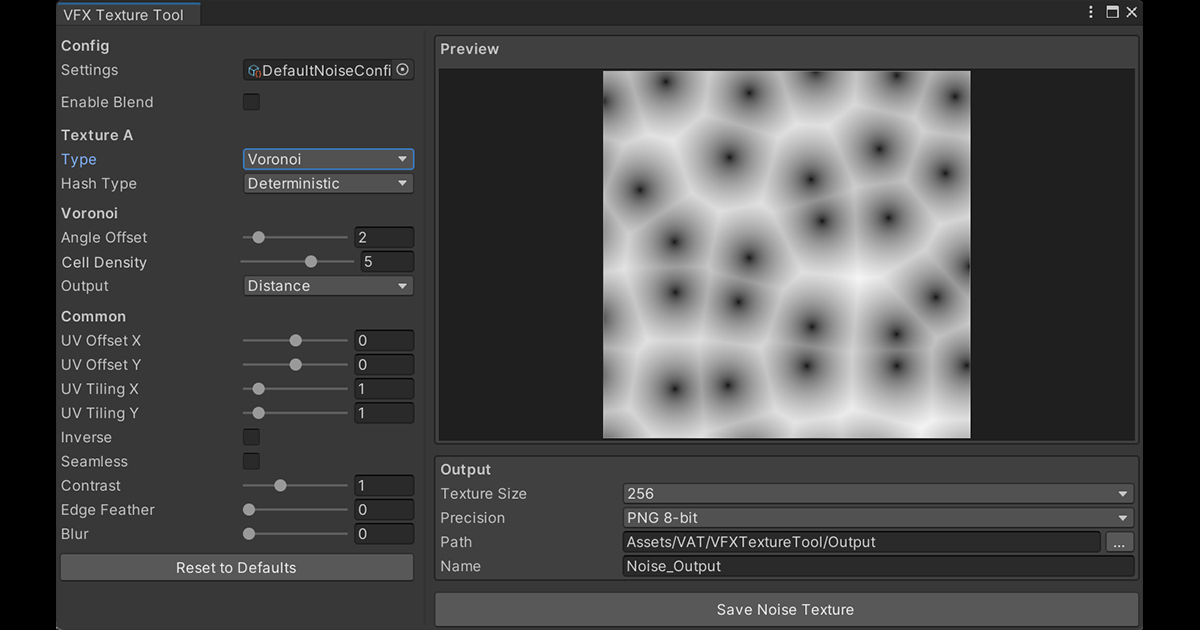Click the UV Tiling Y slider

pyautogui.click(x=295, y=413)
